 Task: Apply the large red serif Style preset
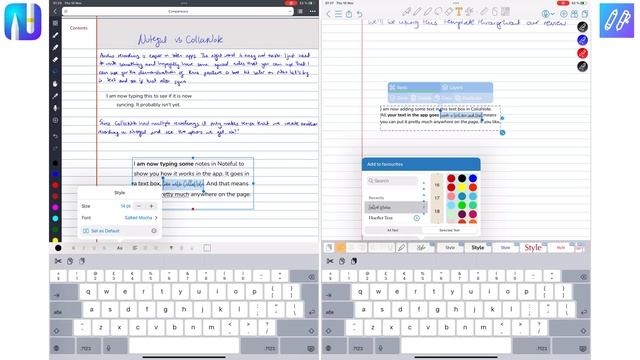(533, 248)
